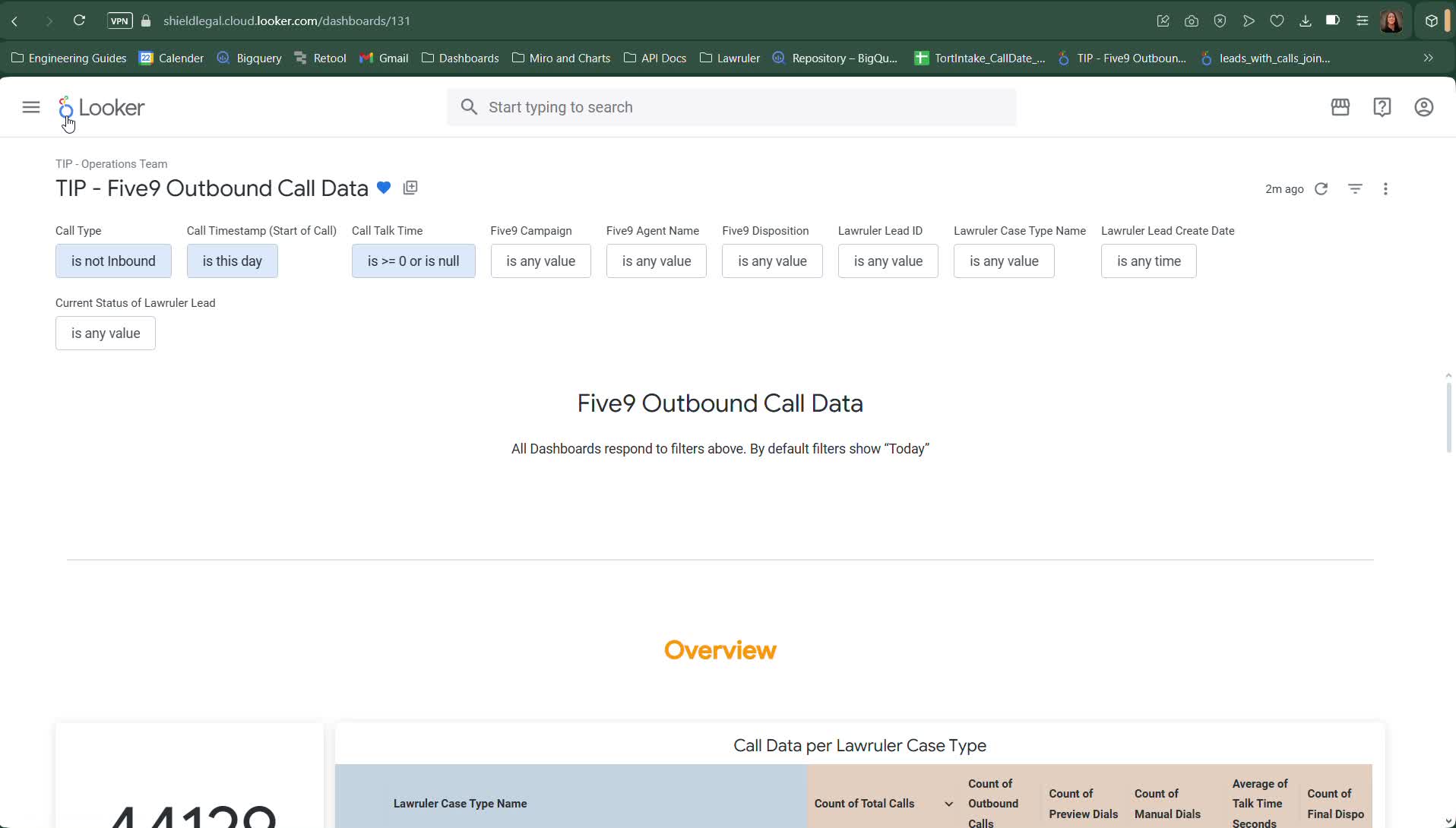
Task: Expand the Call Talk Time filter
Action: tap(413, 261)
